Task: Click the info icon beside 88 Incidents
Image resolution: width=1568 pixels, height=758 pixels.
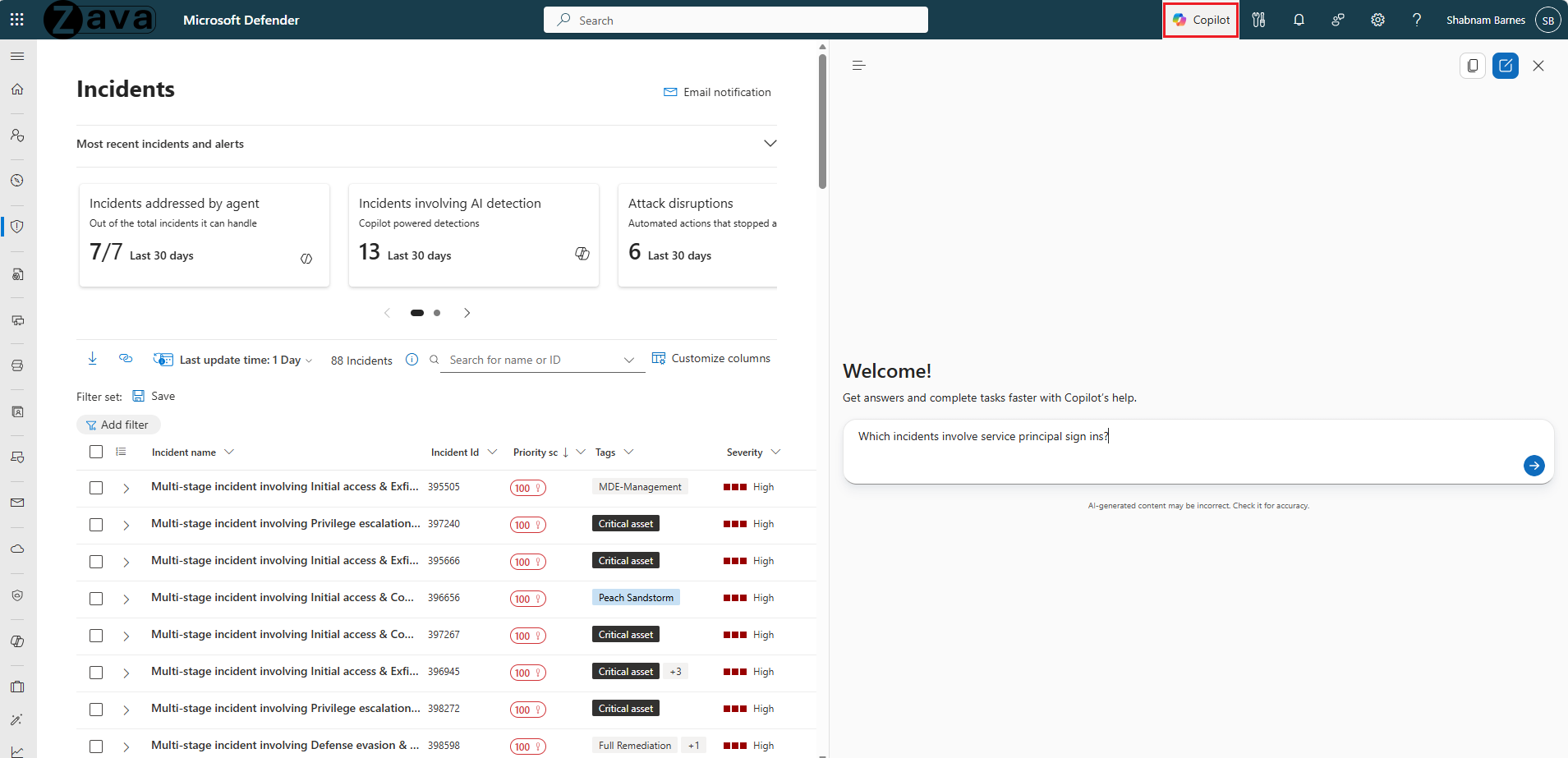Action: [412, 360]
